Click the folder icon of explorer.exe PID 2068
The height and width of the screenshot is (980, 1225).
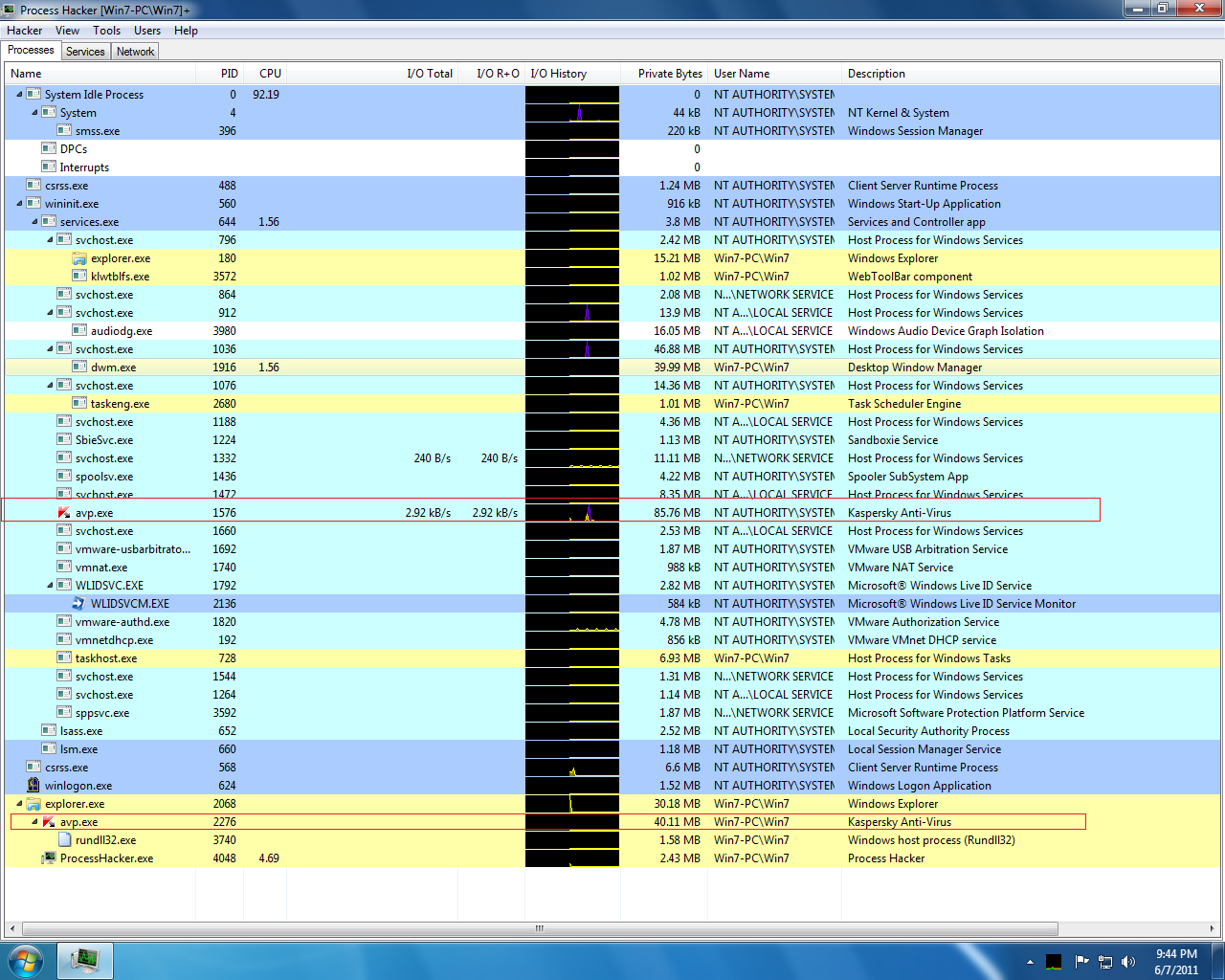pyautogui.click(x=33, y=804)
